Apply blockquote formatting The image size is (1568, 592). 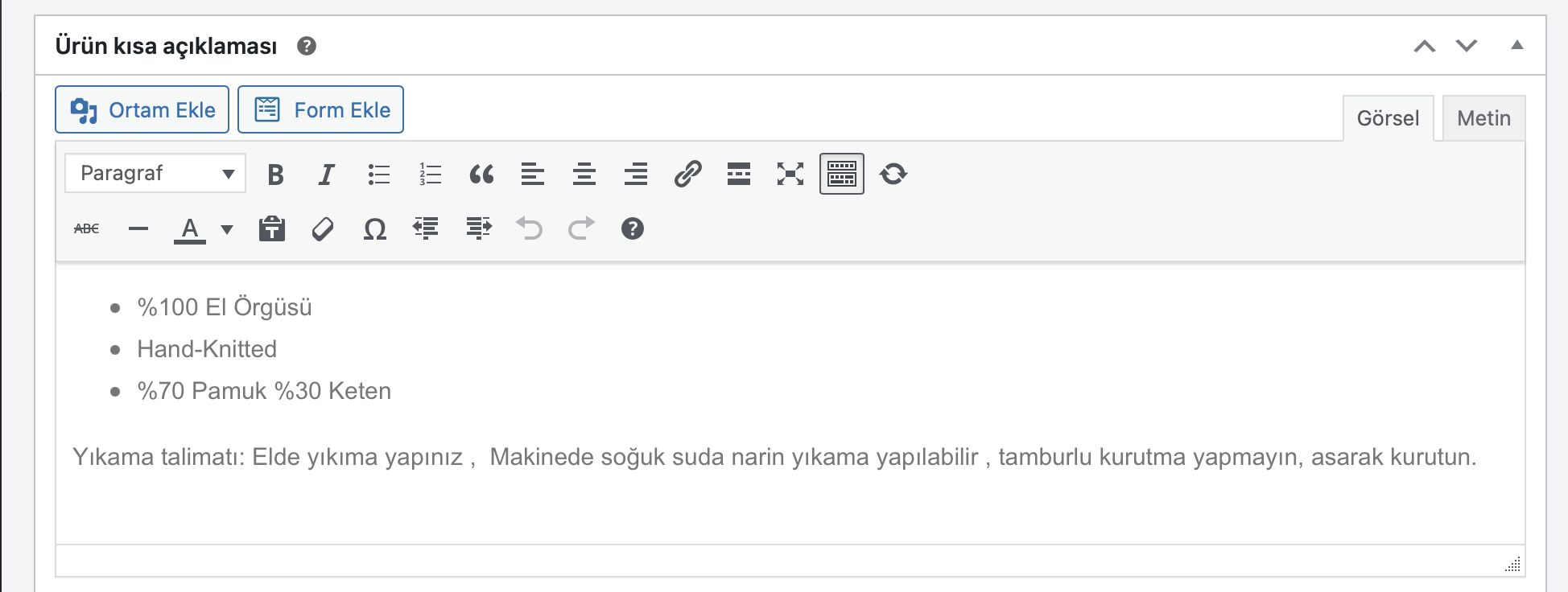481,174
